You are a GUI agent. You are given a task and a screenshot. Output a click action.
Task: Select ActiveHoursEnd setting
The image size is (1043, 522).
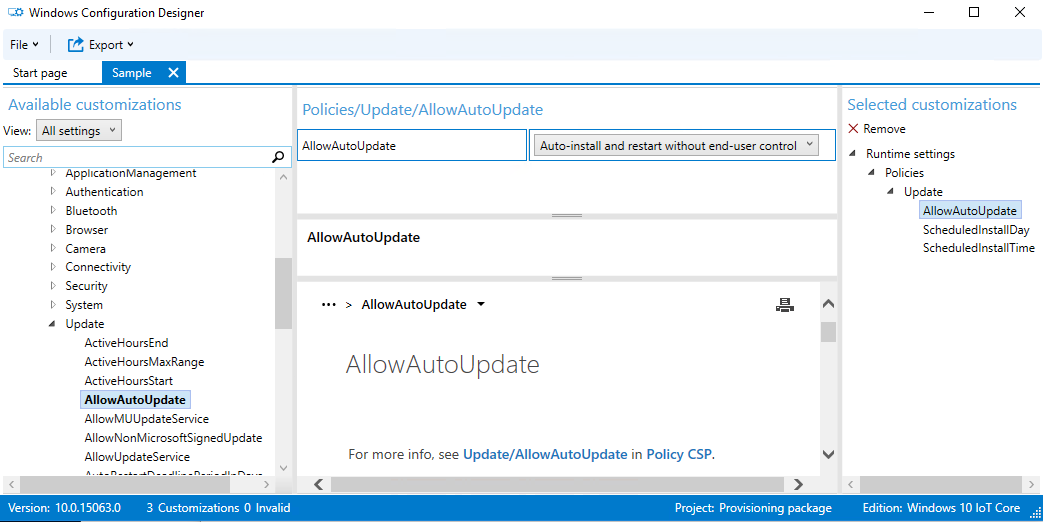pos(126,343)
